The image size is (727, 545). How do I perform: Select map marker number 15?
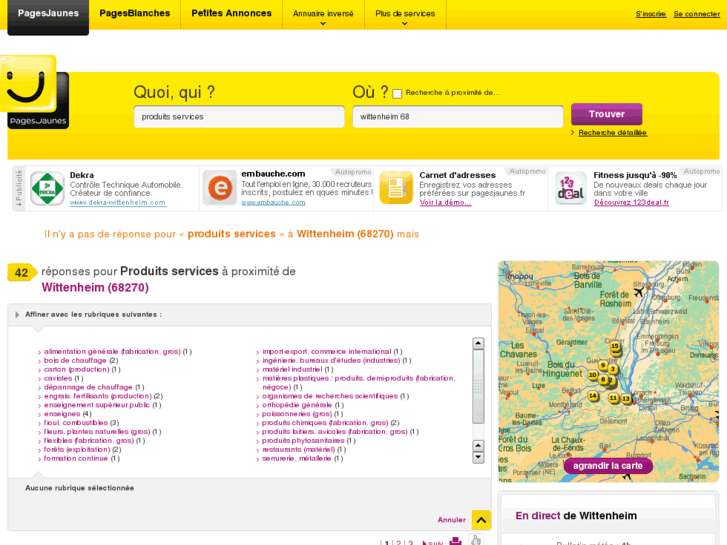[x=615, y=346]
